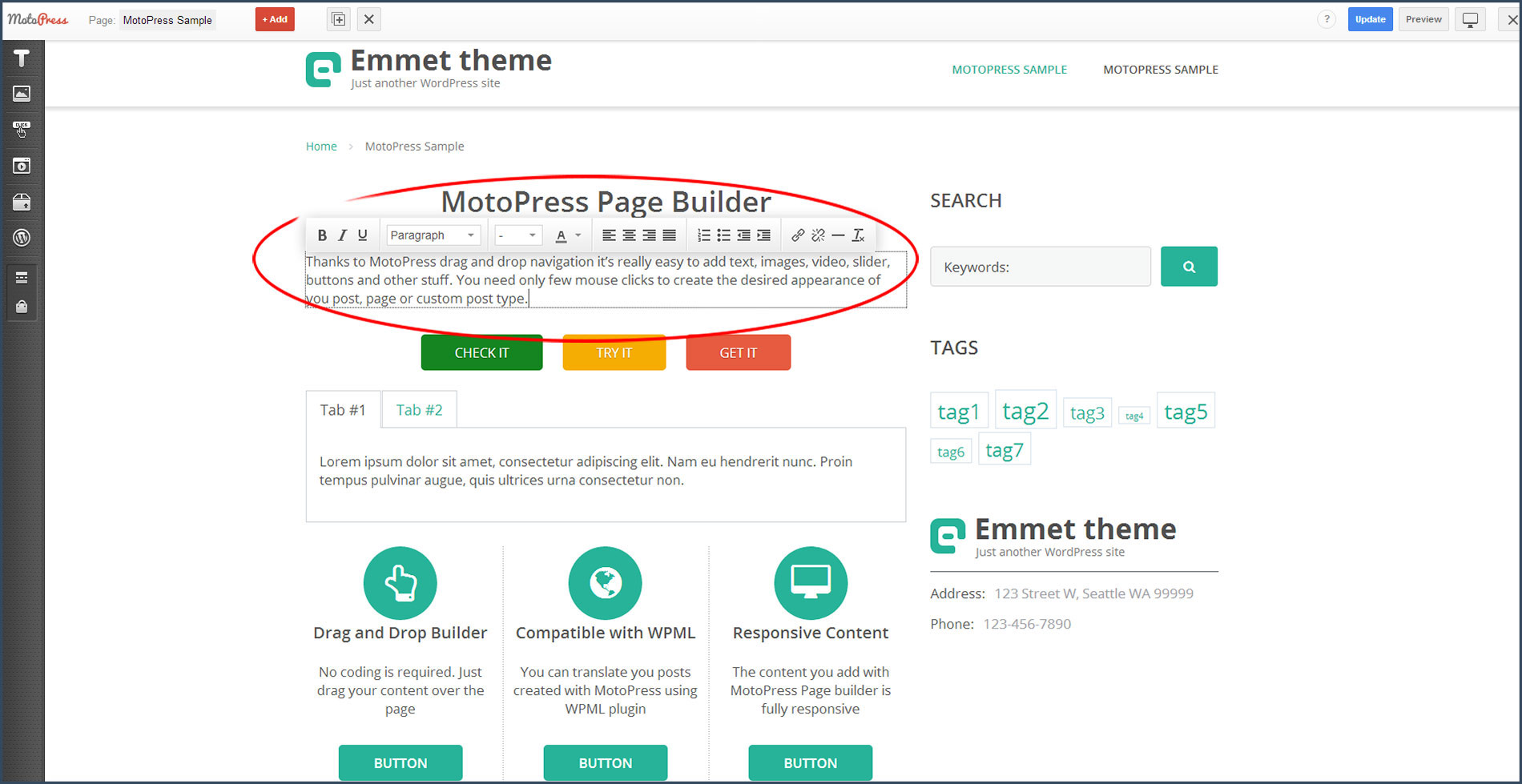Image resolution: width=1522 pixels, height=784 pixels.
Task: Toggle bold formatting in the editor toolbar
Action: (x=322, y=235)
